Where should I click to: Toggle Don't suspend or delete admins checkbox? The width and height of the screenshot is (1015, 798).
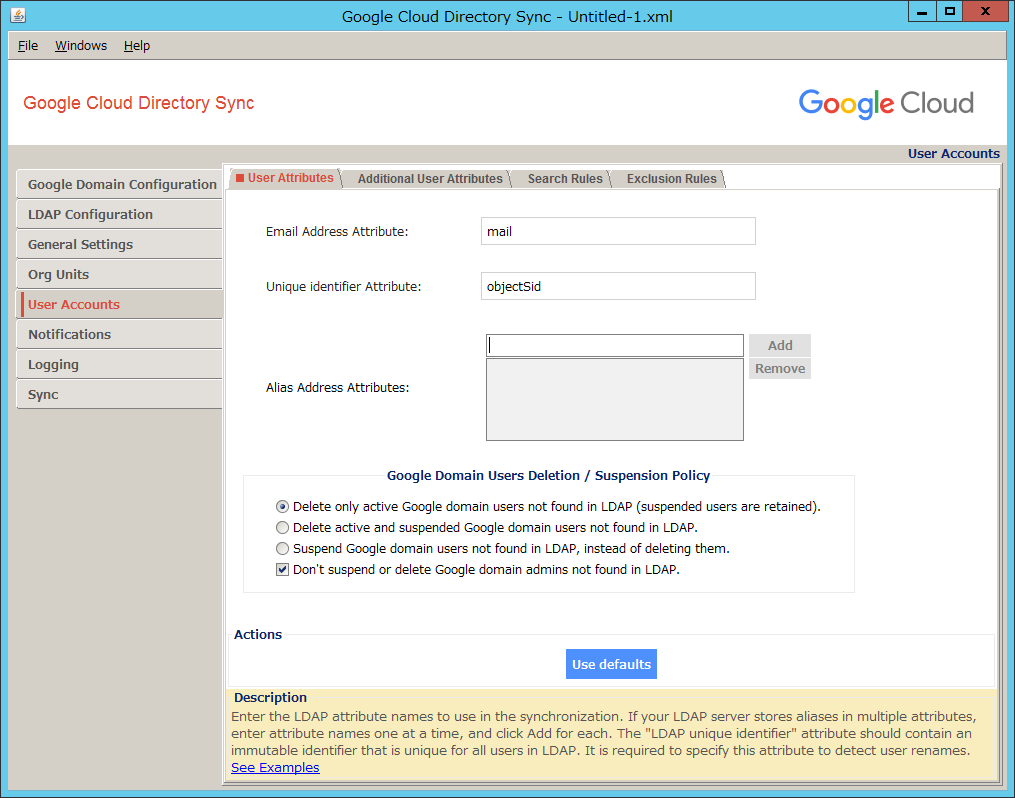click(x=282, y=570)
